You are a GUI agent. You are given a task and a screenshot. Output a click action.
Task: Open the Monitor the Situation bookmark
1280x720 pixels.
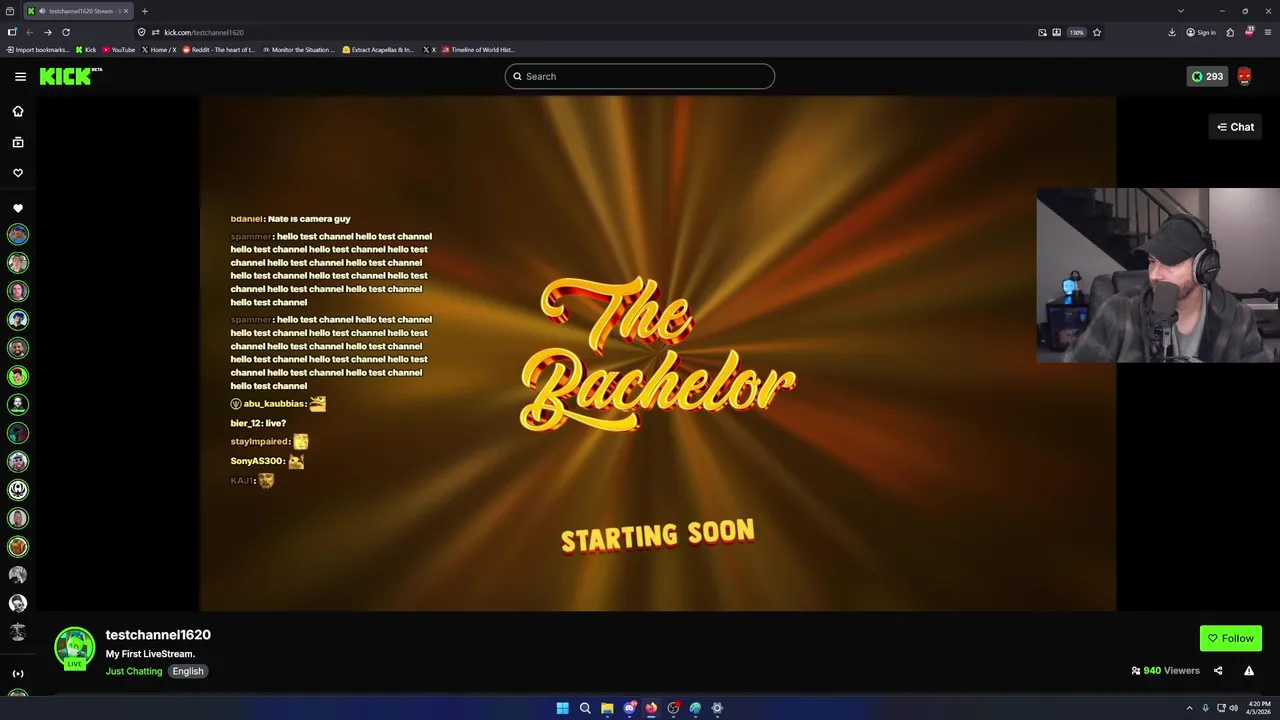click(299, 49)
